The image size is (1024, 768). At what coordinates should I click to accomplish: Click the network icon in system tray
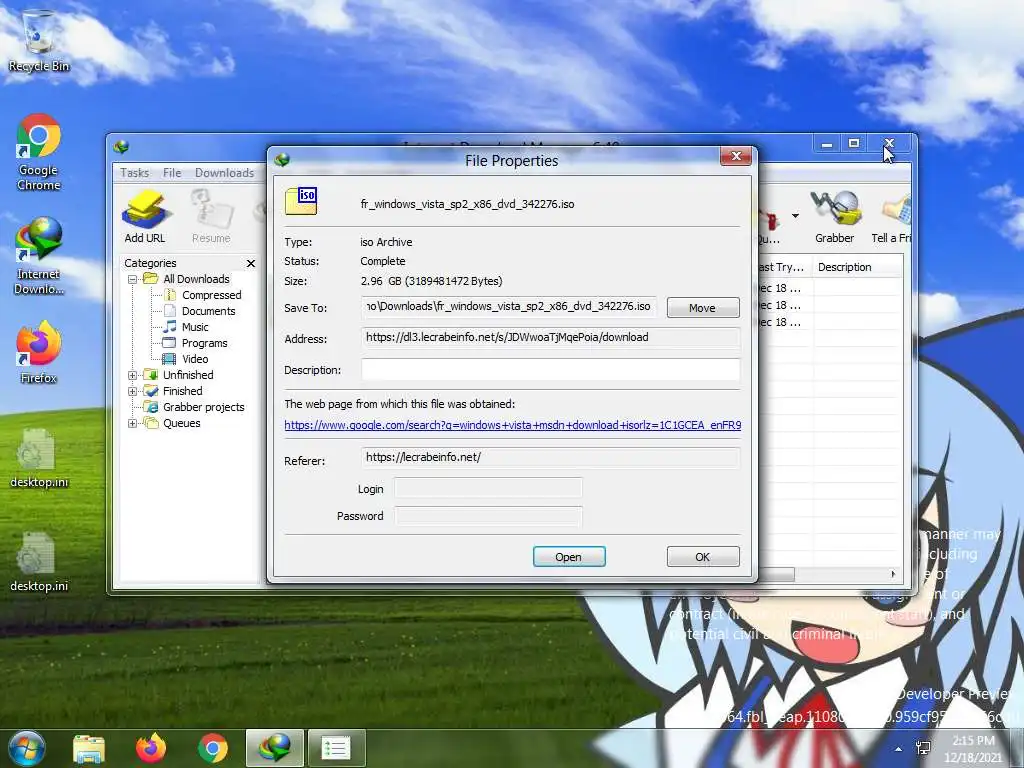coord(923,748)
